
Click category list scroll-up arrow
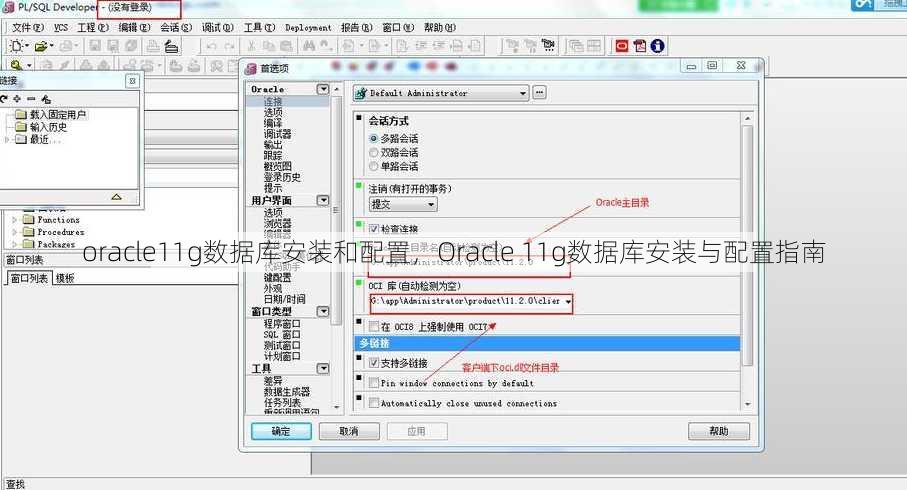(x=337, y=89)
